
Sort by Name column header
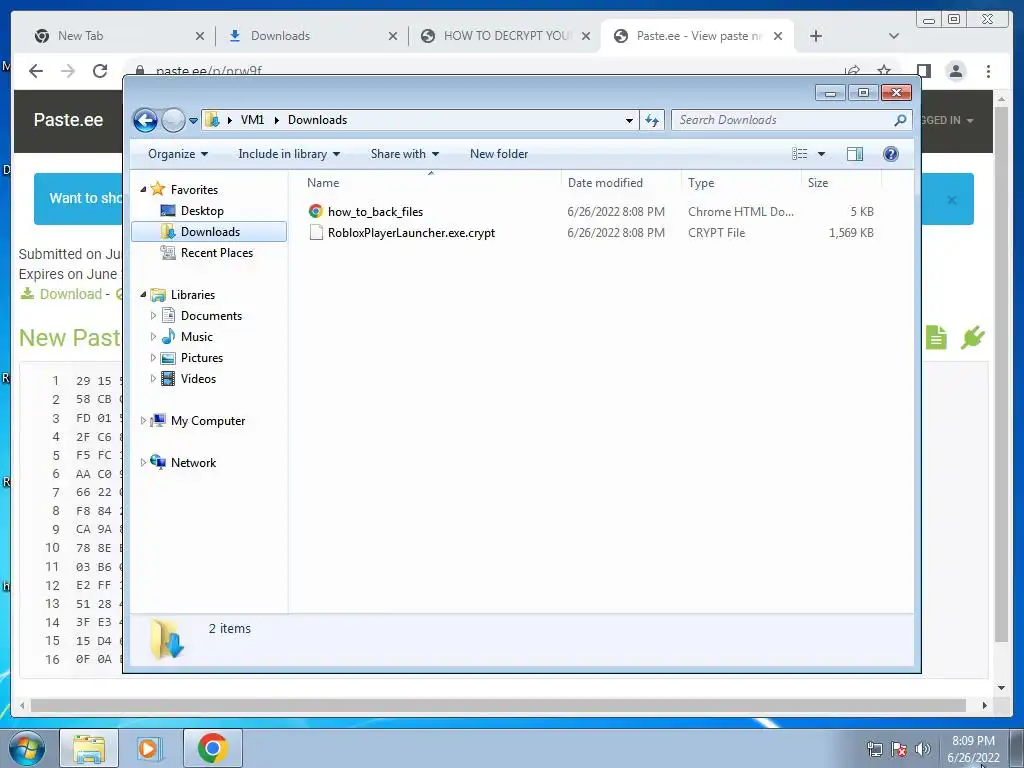pyautogui.click(x=431, y=183)
